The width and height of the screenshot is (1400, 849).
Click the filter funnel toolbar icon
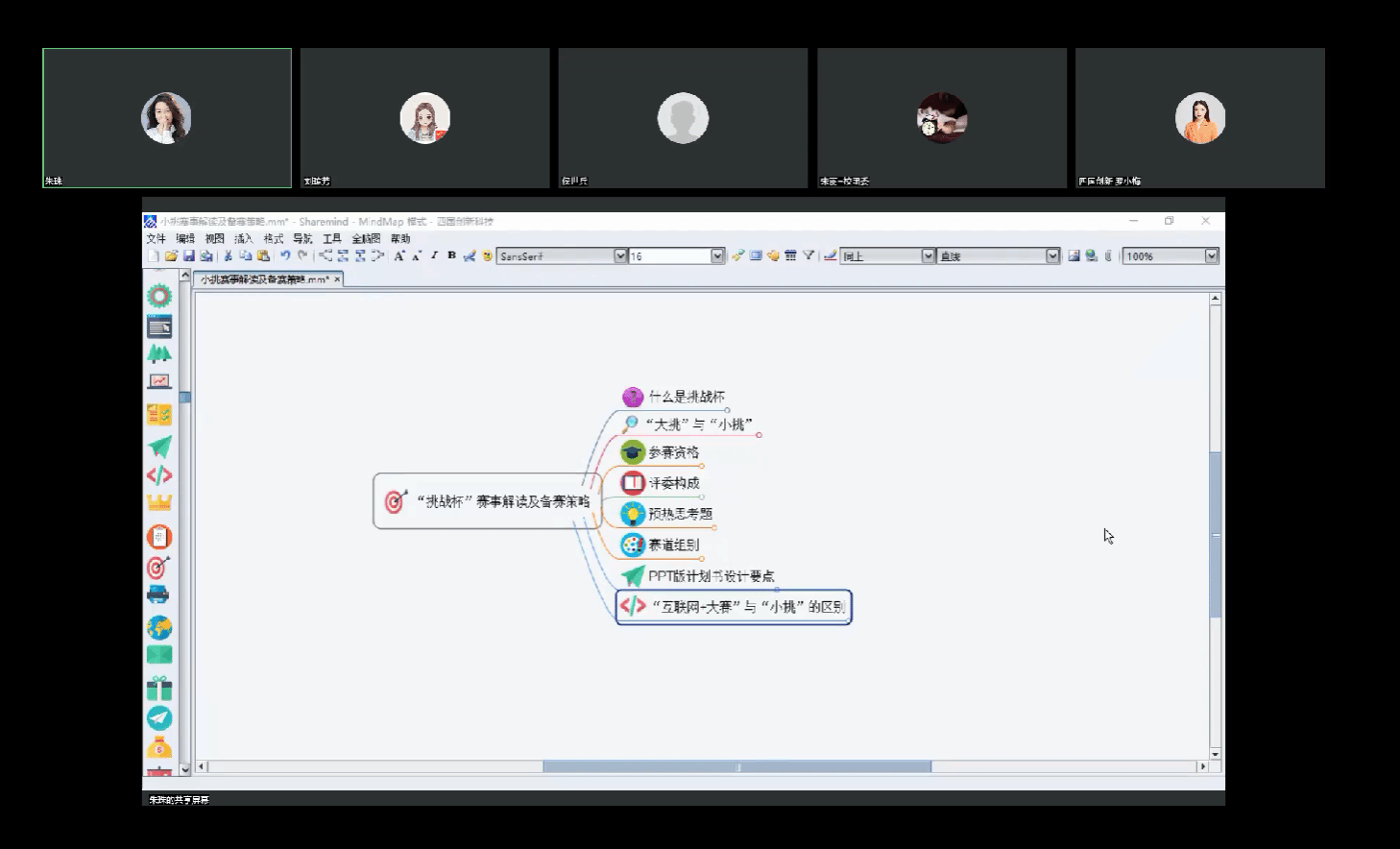(809, 256)
